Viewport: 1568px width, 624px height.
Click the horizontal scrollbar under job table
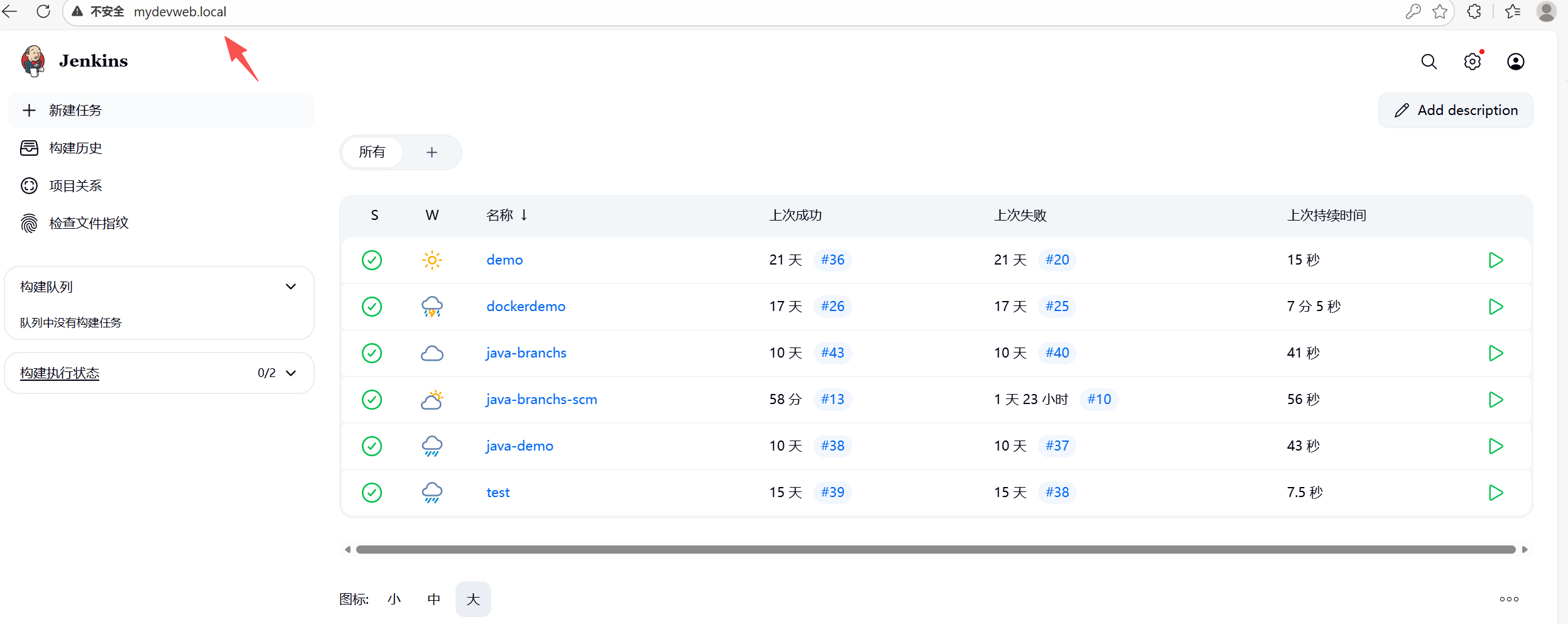(x=935, y=550)
